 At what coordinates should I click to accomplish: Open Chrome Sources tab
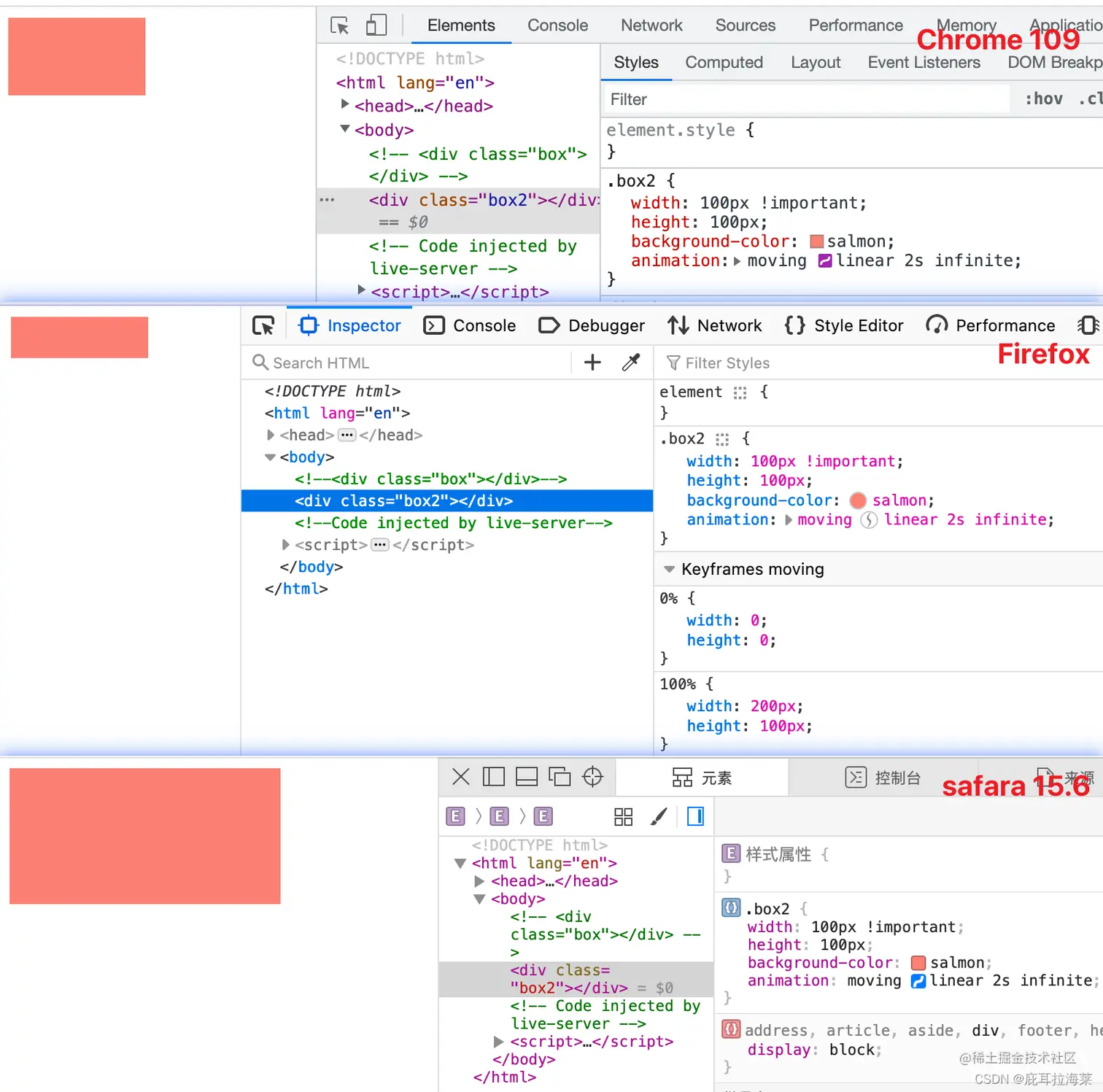pyautogui.click(x=746, y=26)
